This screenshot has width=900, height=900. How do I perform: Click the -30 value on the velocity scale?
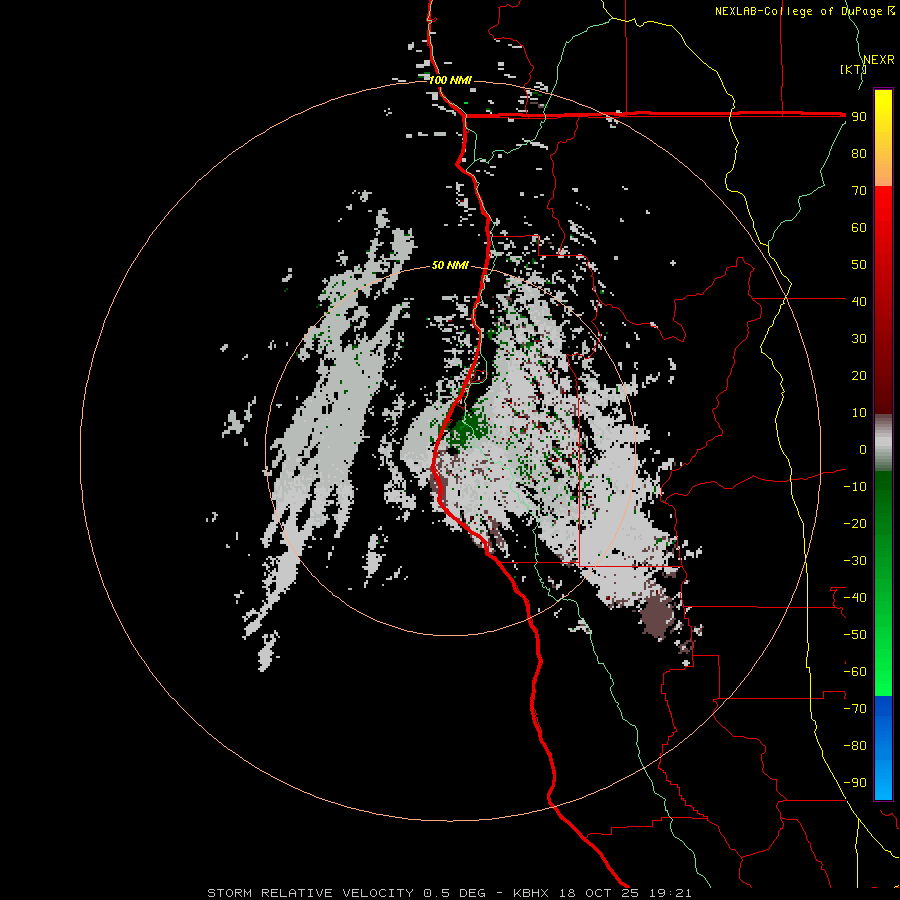point(855,561)
